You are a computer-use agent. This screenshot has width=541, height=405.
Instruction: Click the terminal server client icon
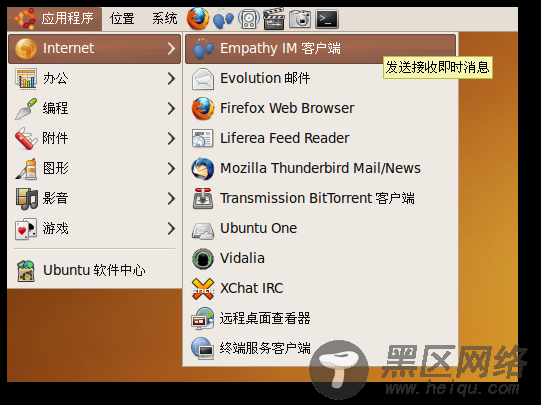click(x=203, y=348)
